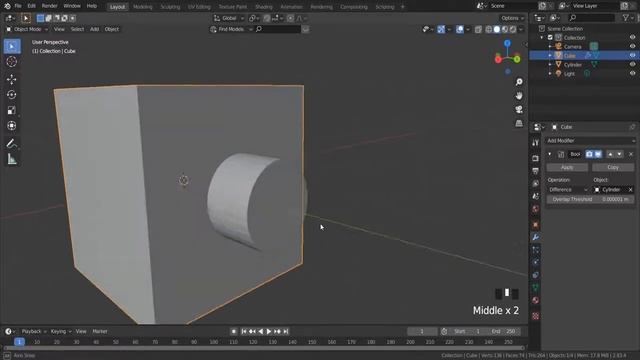This screenshot has width=640, height=360.
Task: Select the Select Box tool
Action: [x=12, y=47]
